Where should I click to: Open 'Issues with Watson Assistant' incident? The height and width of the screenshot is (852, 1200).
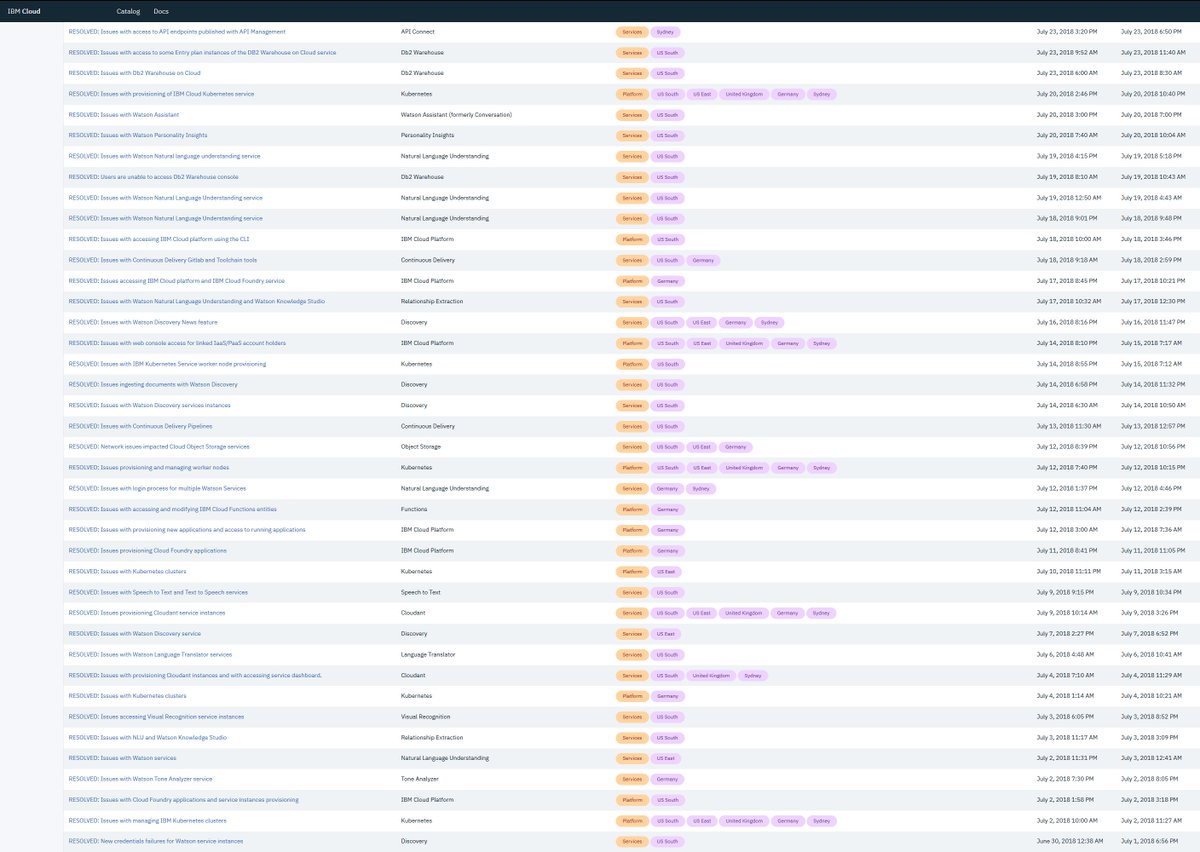124,115
